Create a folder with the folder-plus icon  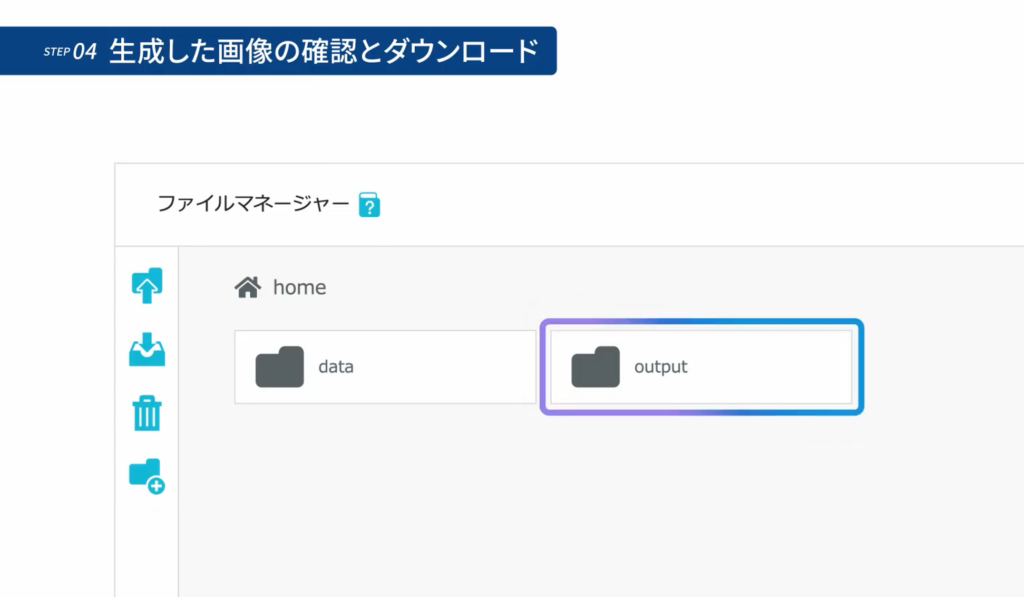click(147, 476)
